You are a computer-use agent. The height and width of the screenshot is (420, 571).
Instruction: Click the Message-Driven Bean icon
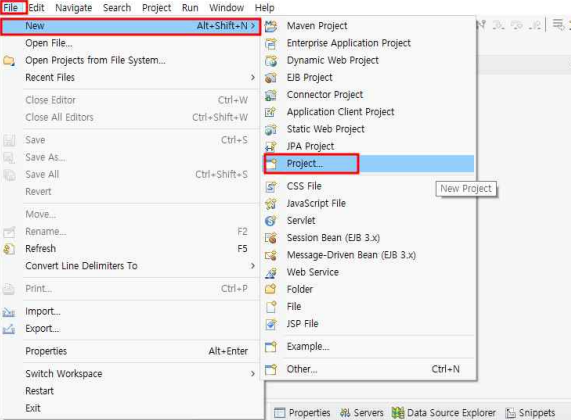(x=271, y=255)
